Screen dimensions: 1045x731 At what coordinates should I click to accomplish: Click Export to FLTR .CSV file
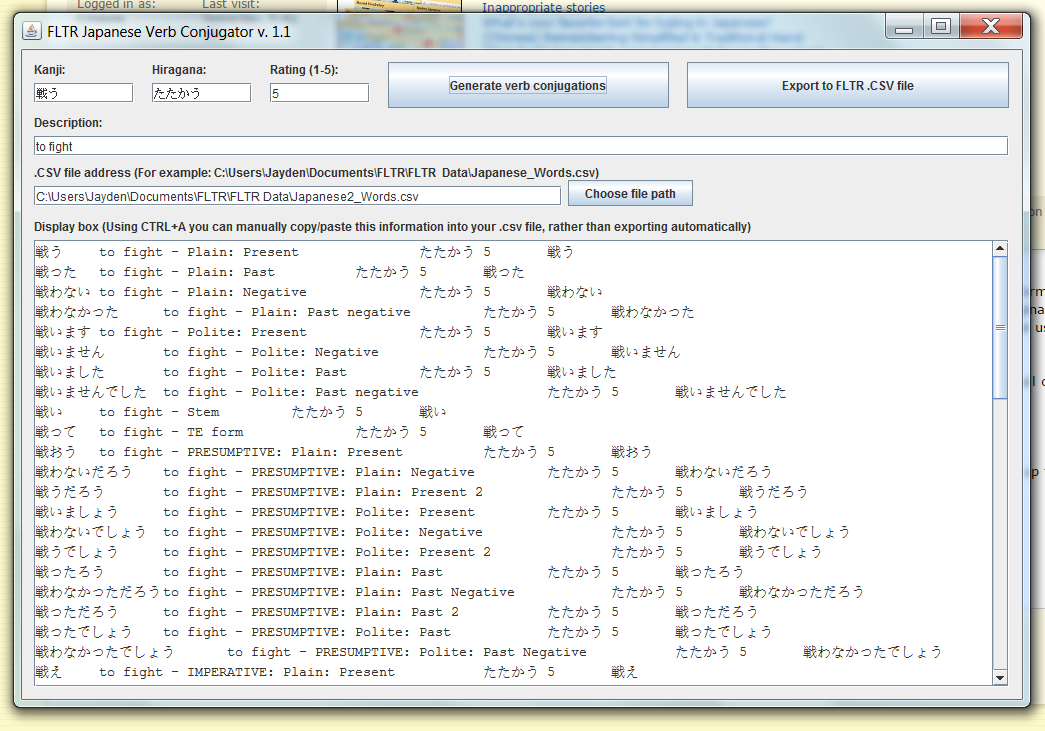click(847, 85)
